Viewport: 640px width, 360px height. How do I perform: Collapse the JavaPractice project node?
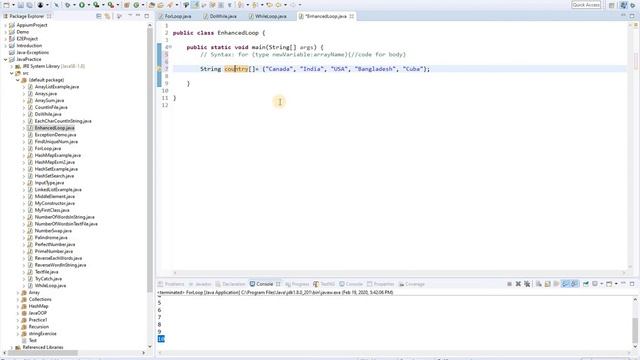[x=6, y=59]
